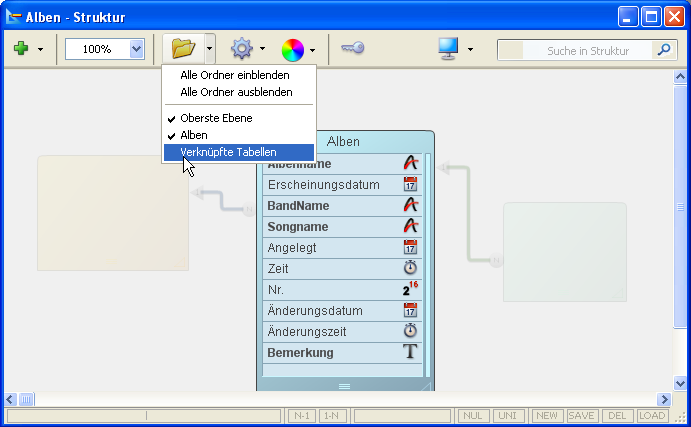Toggle the folder menu dropdown arrow
Image resolution: width=691 pixels, height=427 pixels.
[210, 48]
